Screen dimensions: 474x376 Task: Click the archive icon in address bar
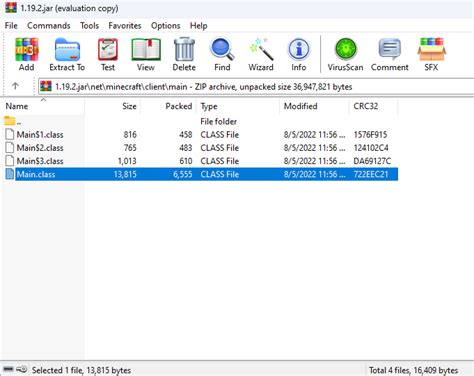pos(46,86)
